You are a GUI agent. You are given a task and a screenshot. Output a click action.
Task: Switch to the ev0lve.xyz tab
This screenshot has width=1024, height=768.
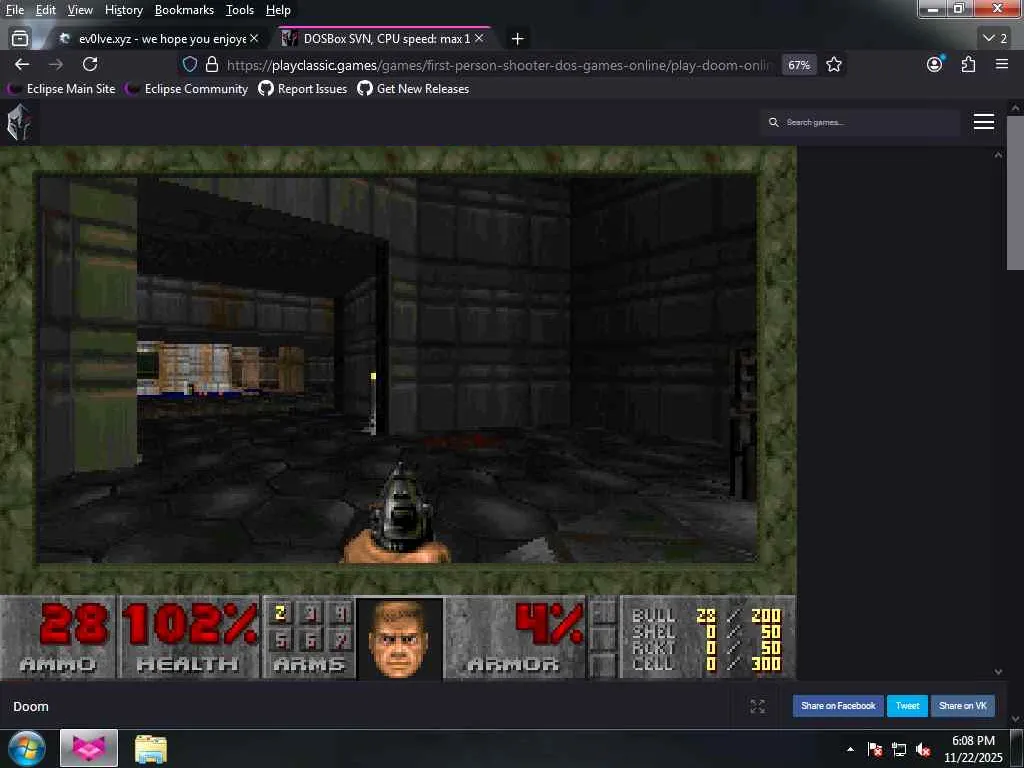tap(157, 39)
